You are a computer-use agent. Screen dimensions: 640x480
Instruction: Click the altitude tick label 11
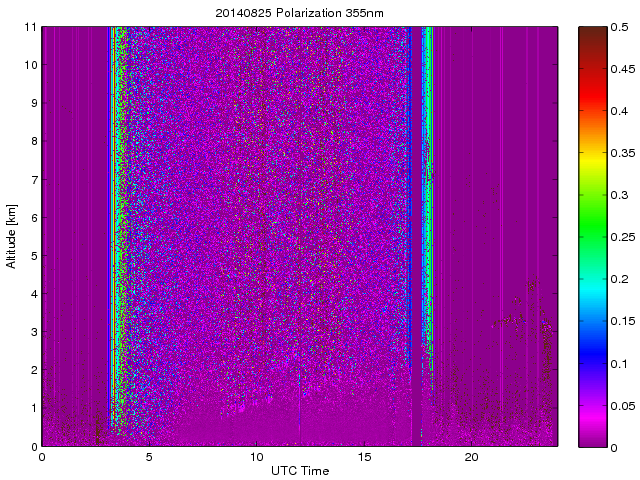point(30,27)
